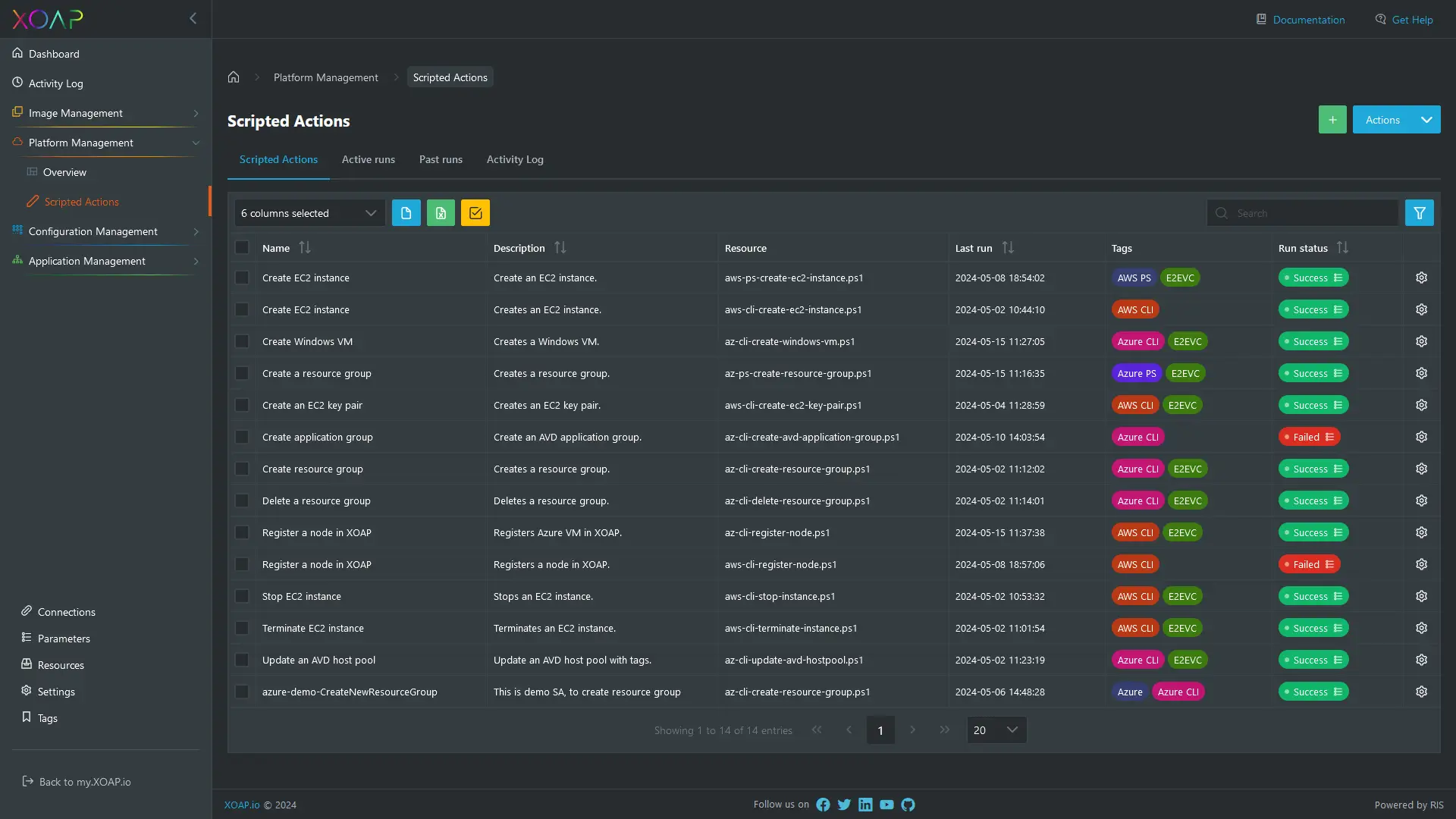Viewport: 1456px width, 819px height.
Task: Open XOAP's GitHub page in the footer
Action: click(x=907, y=805)
